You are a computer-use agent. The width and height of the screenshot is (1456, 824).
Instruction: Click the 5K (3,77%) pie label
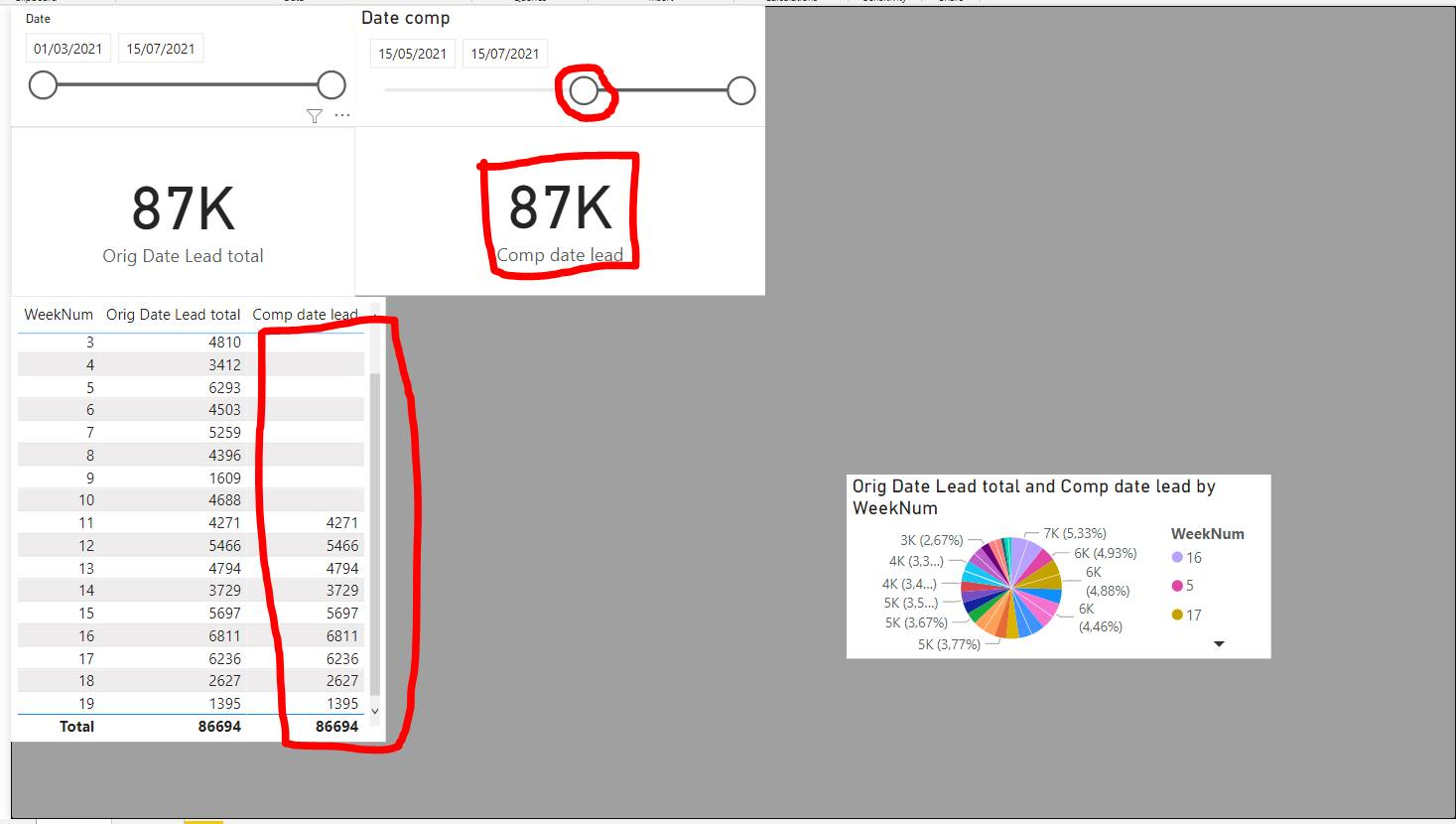click(x=949, y=644)
